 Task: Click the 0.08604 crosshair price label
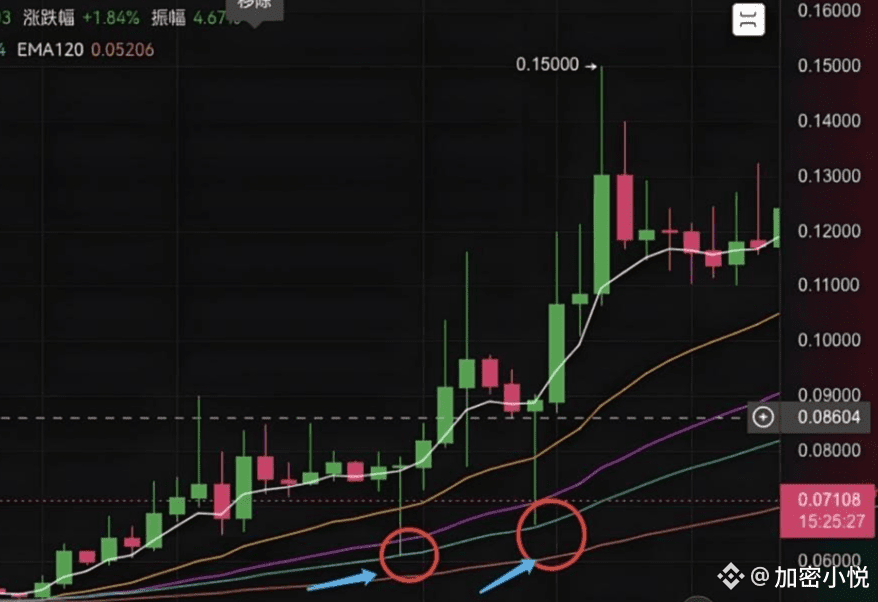click(829, 417)
